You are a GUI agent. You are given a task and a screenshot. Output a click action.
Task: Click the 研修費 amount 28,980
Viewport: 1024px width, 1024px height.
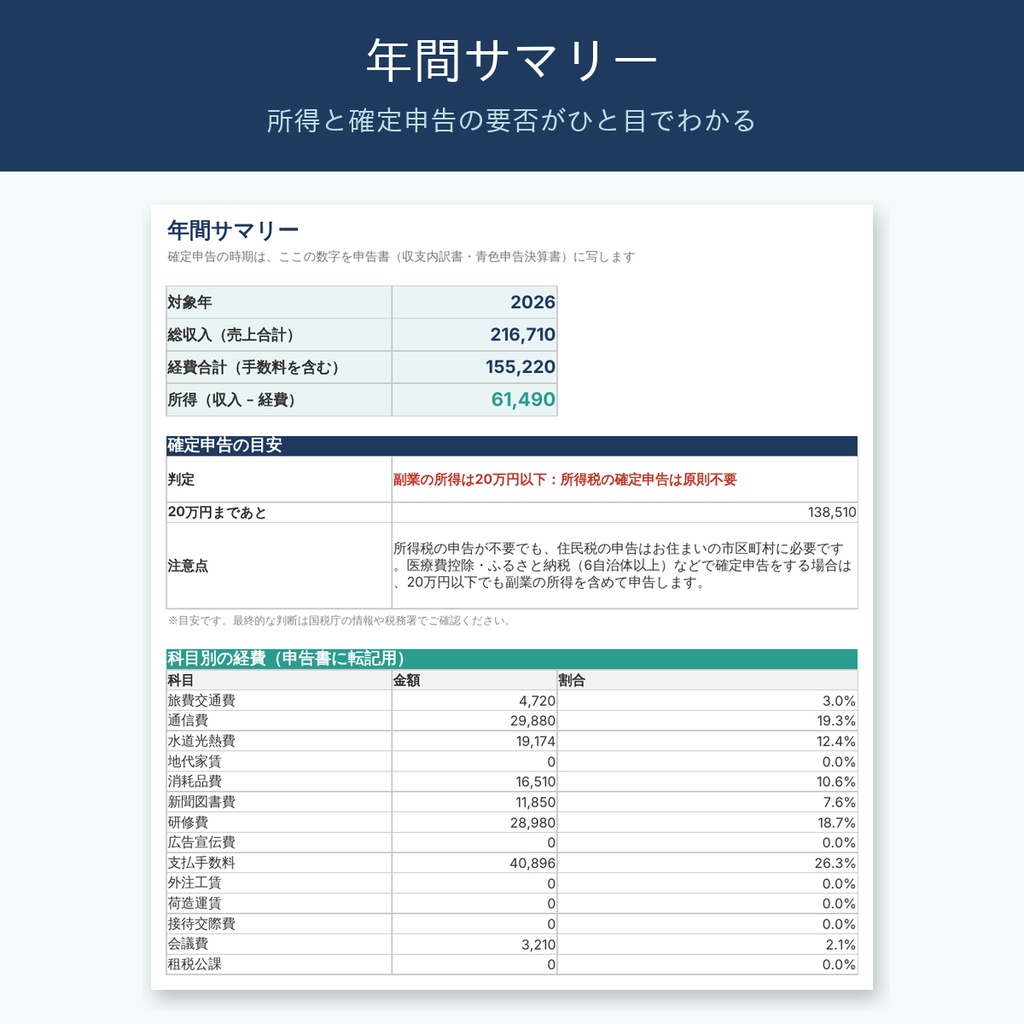pyautogui.click(x=532, y=822)
